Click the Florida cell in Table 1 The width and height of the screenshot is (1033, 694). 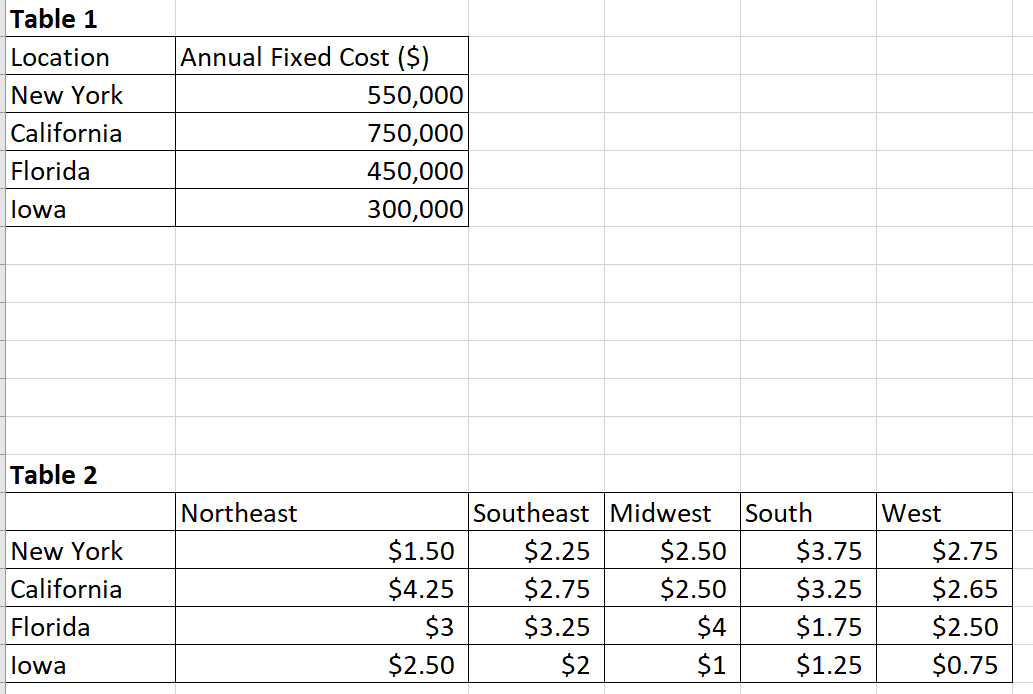pos(90,170)
